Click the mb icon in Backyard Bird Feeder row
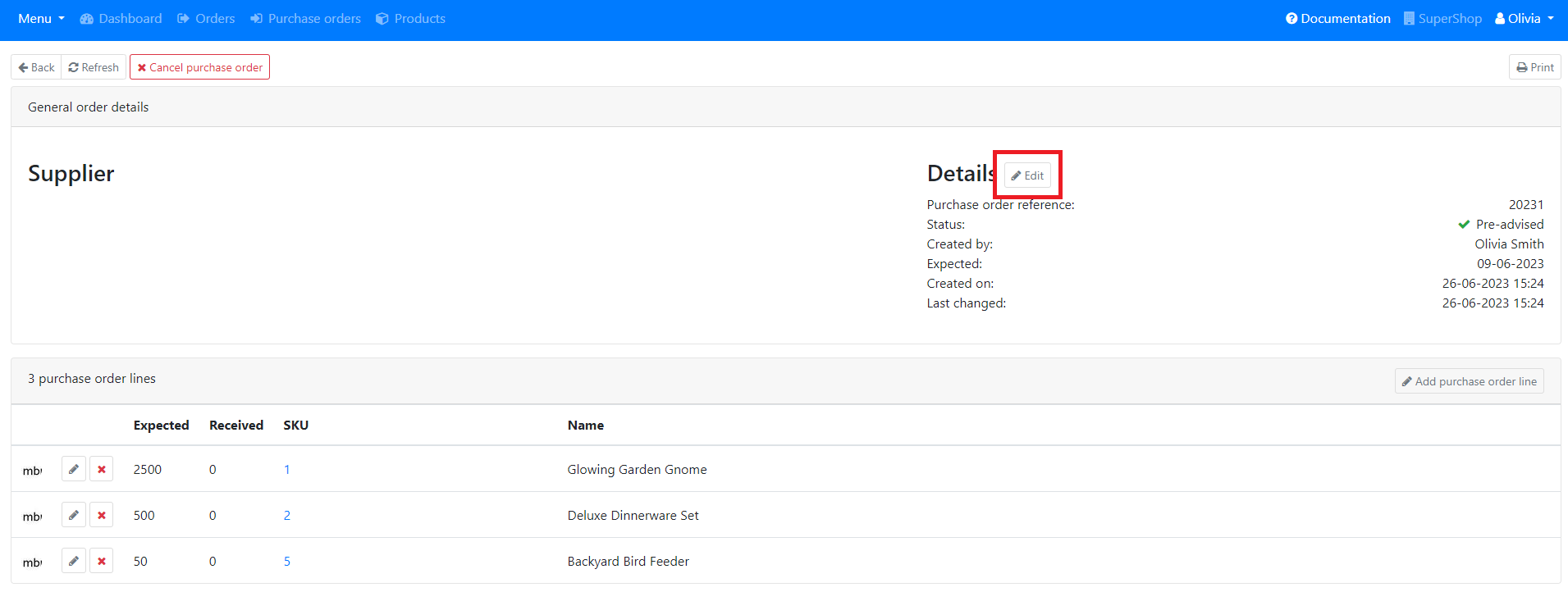 32,562
